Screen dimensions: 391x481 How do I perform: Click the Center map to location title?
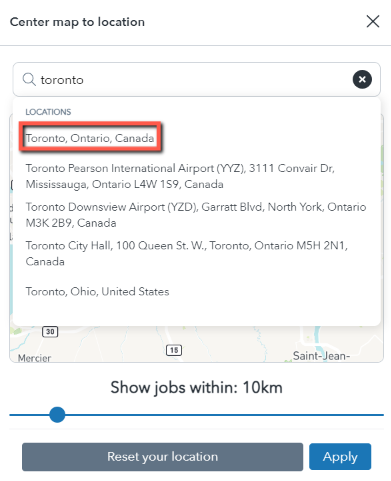(x=77, y=22)
